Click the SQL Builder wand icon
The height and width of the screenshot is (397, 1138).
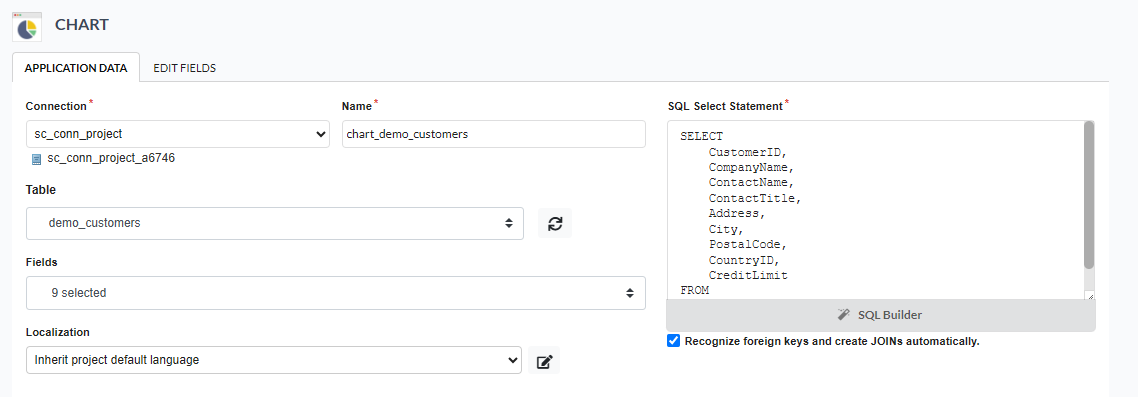click(x=843, y=315)
